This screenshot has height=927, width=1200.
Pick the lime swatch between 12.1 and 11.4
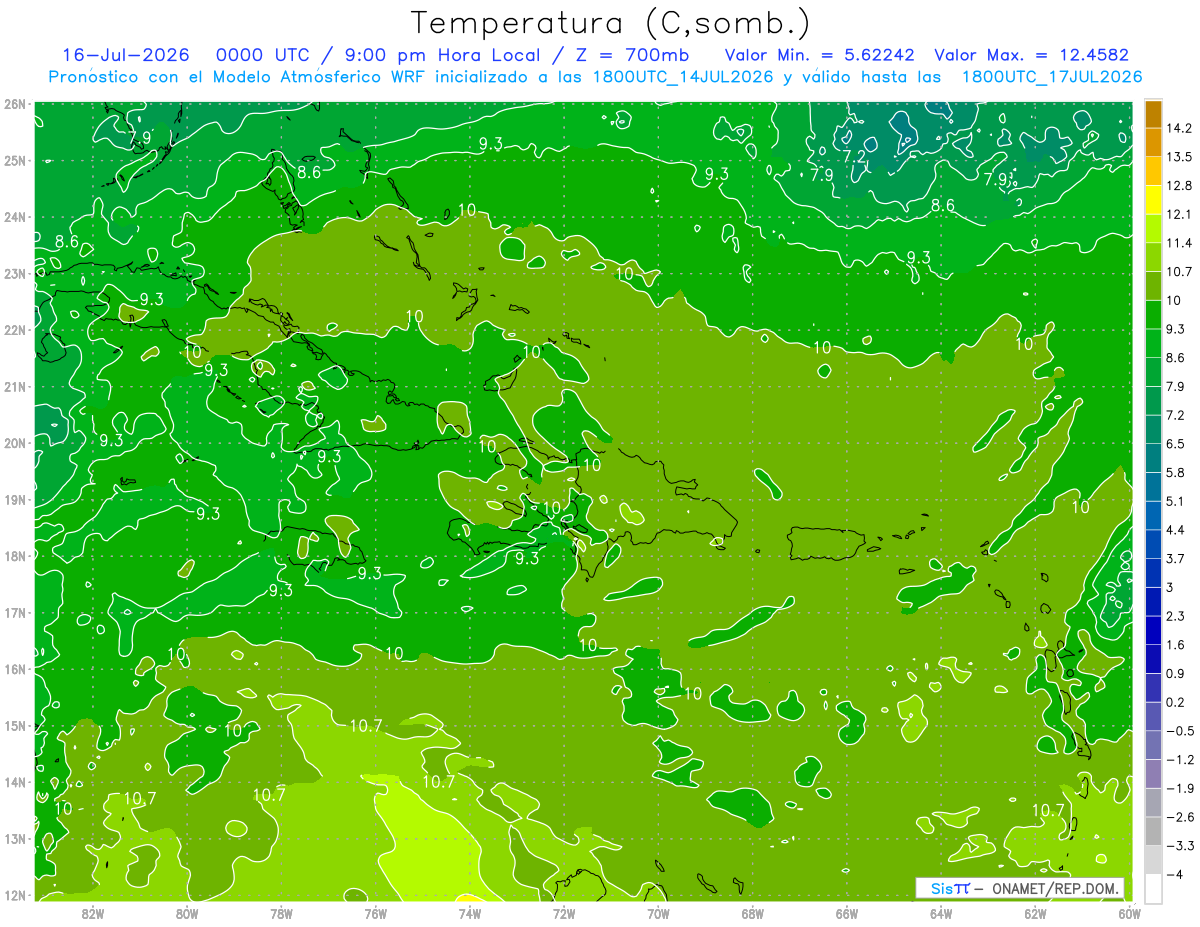click(x=1153, y=228)
